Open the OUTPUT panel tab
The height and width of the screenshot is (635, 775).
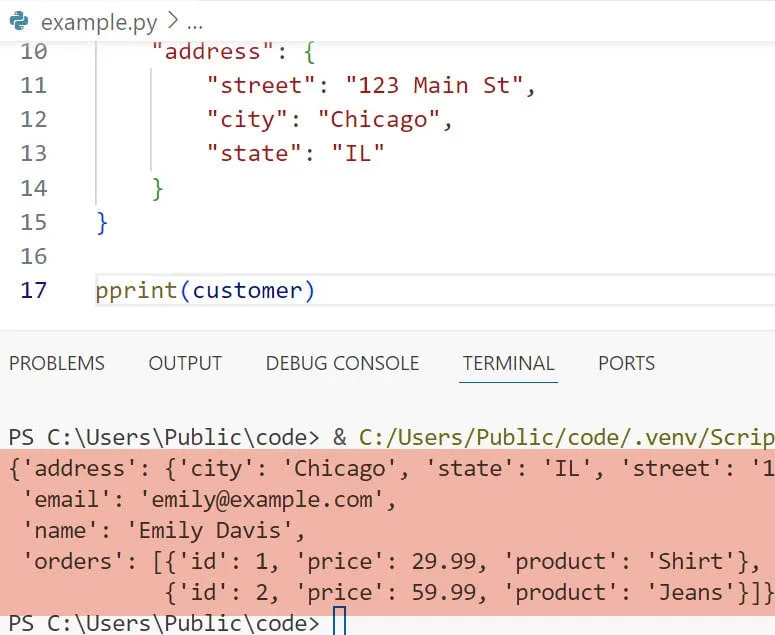pos(185,363)
